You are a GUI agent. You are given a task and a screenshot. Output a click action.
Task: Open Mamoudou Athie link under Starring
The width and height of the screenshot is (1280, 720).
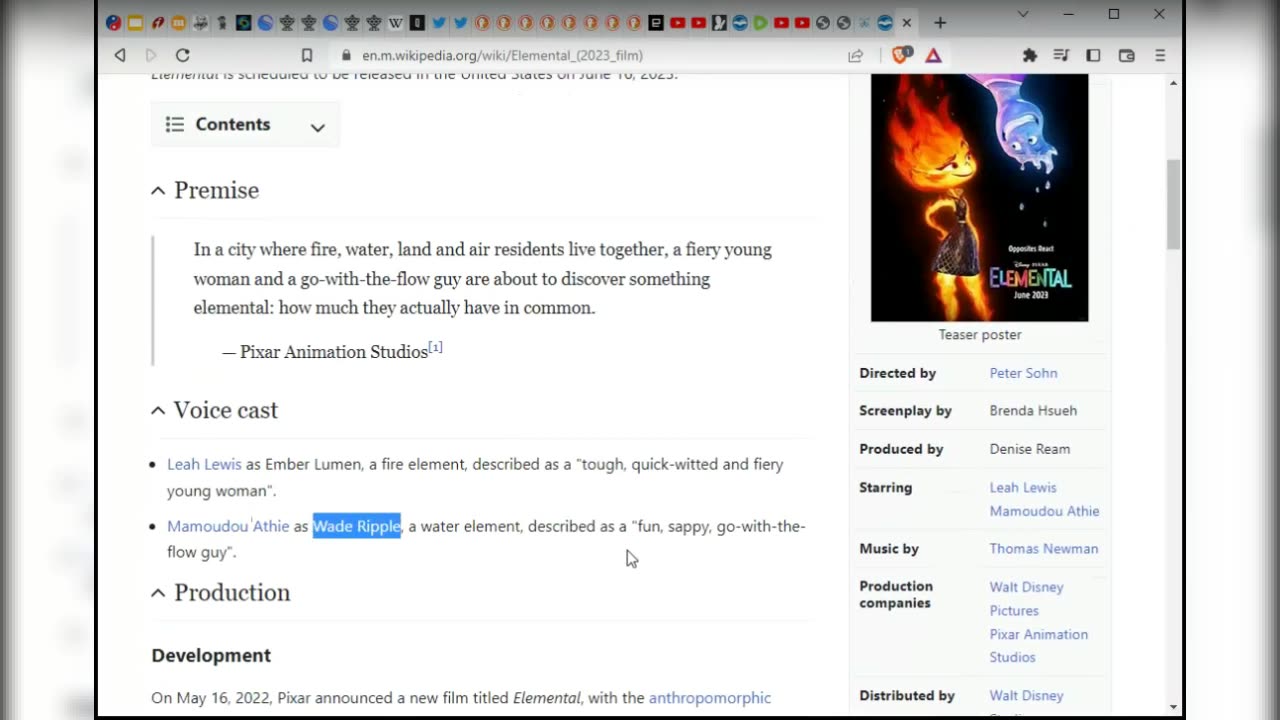pos(1044,511)
